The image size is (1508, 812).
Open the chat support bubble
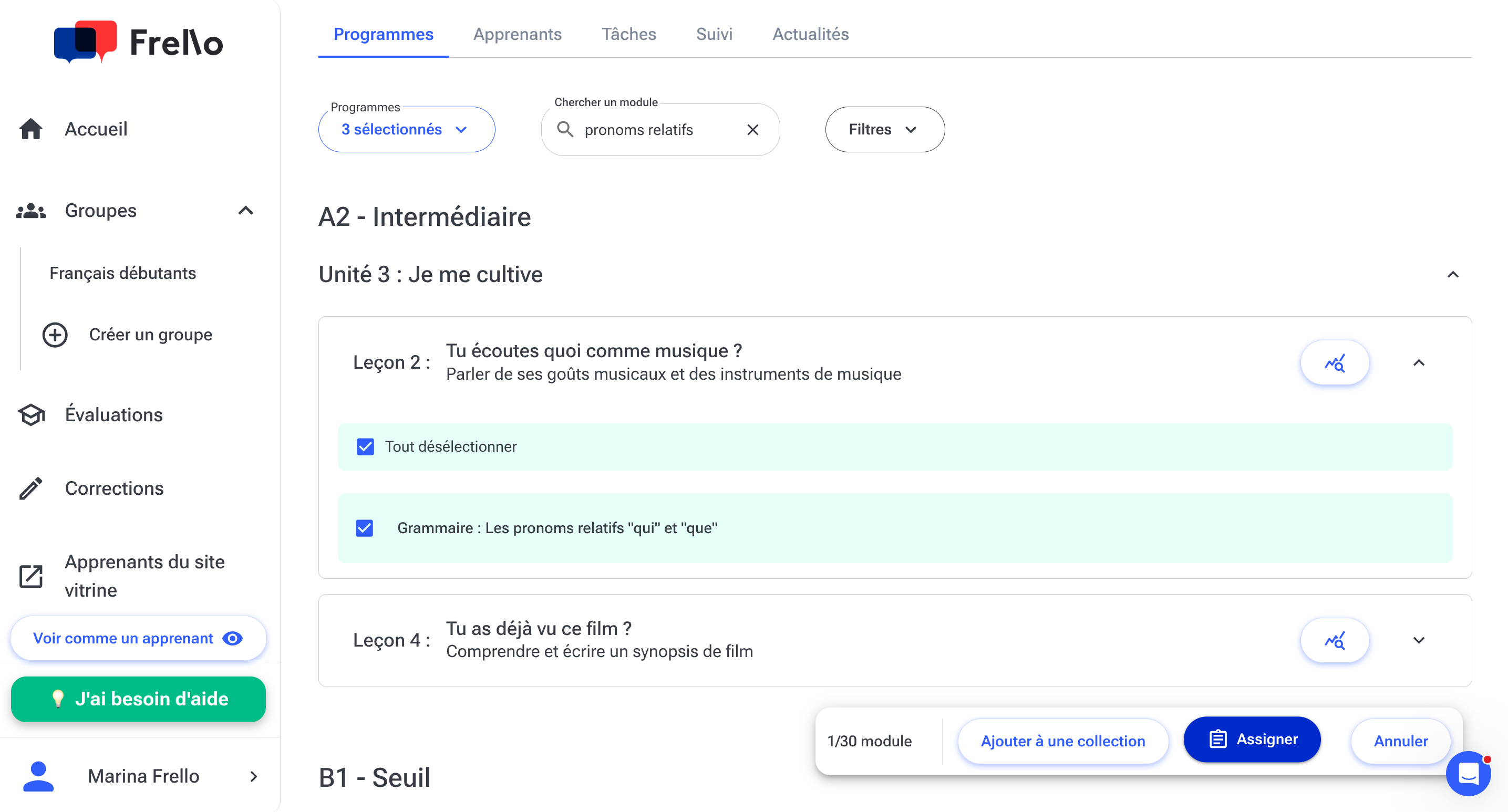(x=1468, y=773)
